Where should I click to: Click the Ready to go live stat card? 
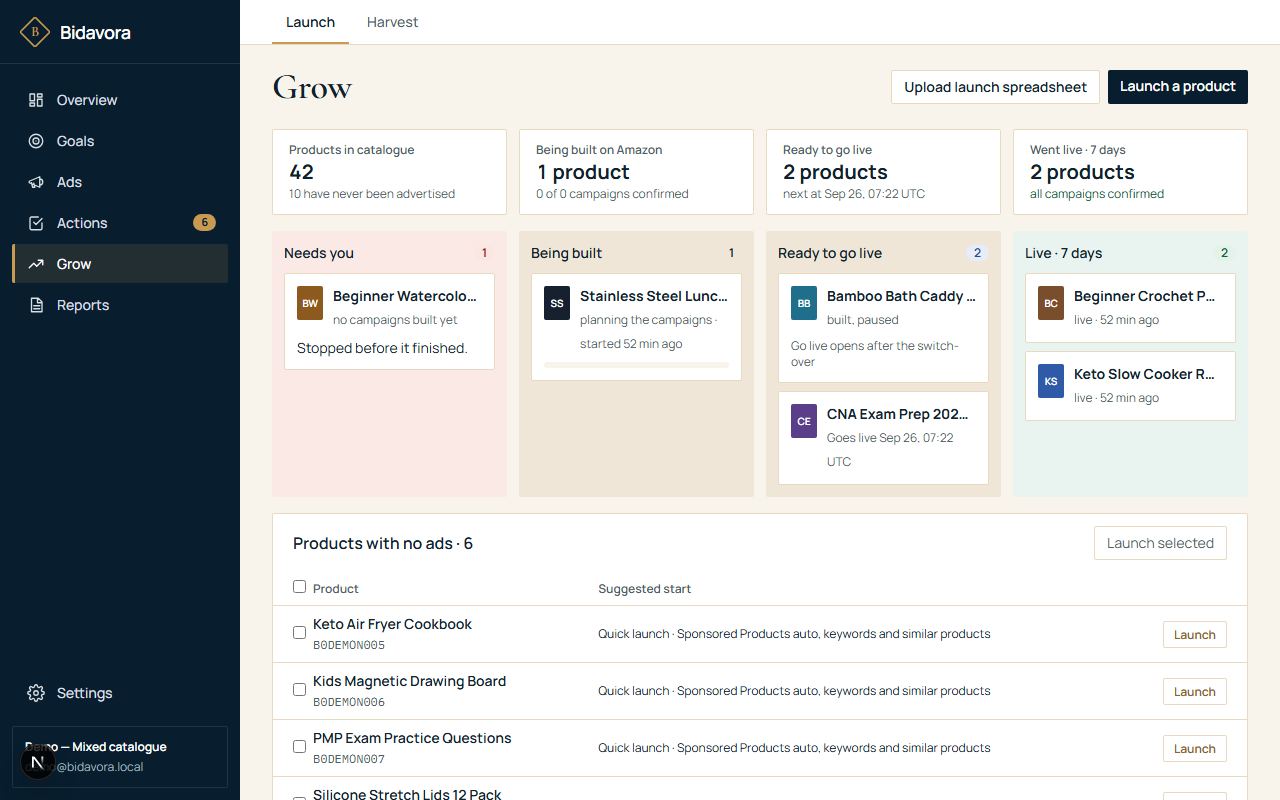(883, 172)
